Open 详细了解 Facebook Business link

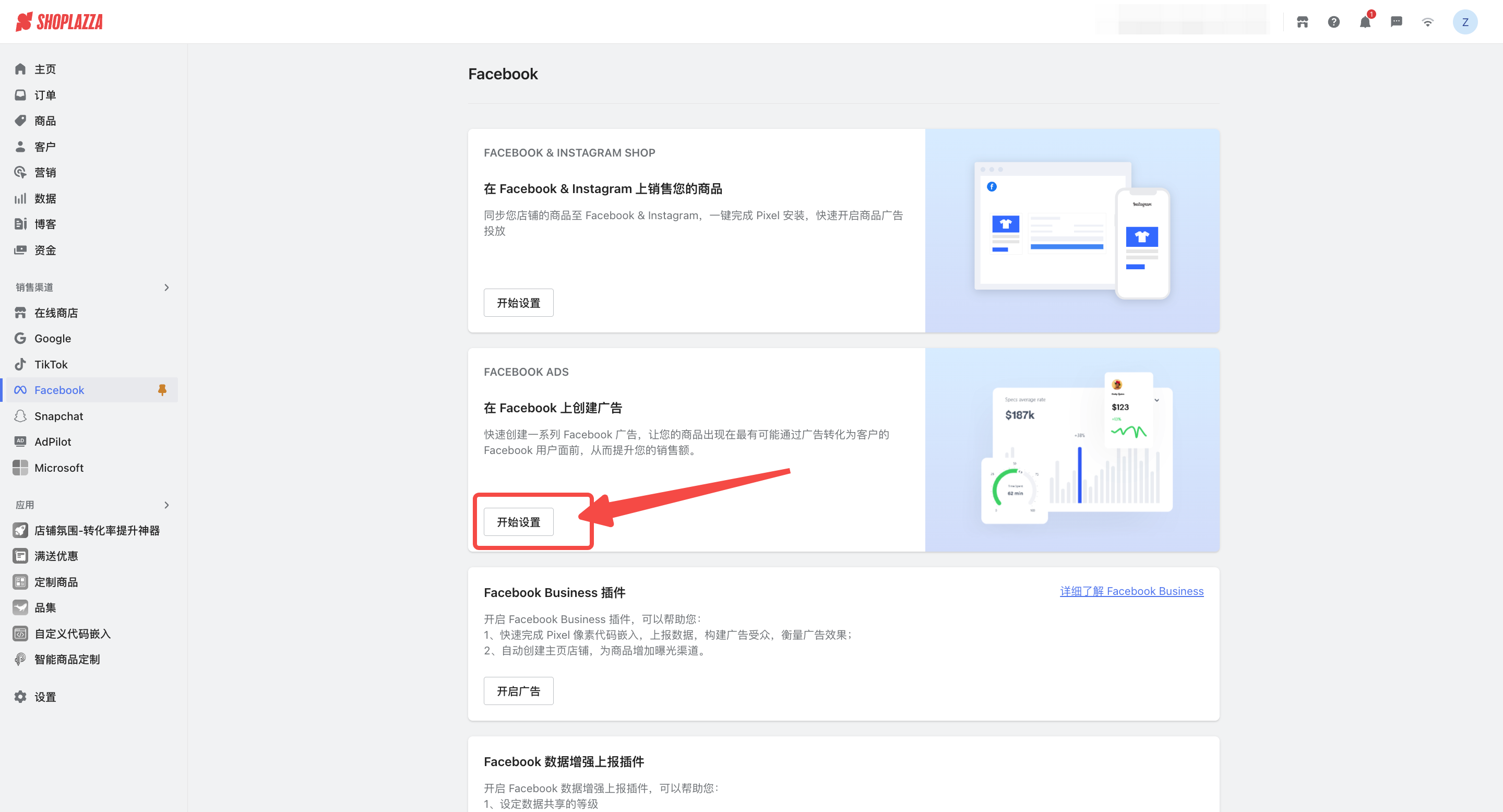(x=1131, y=591)
